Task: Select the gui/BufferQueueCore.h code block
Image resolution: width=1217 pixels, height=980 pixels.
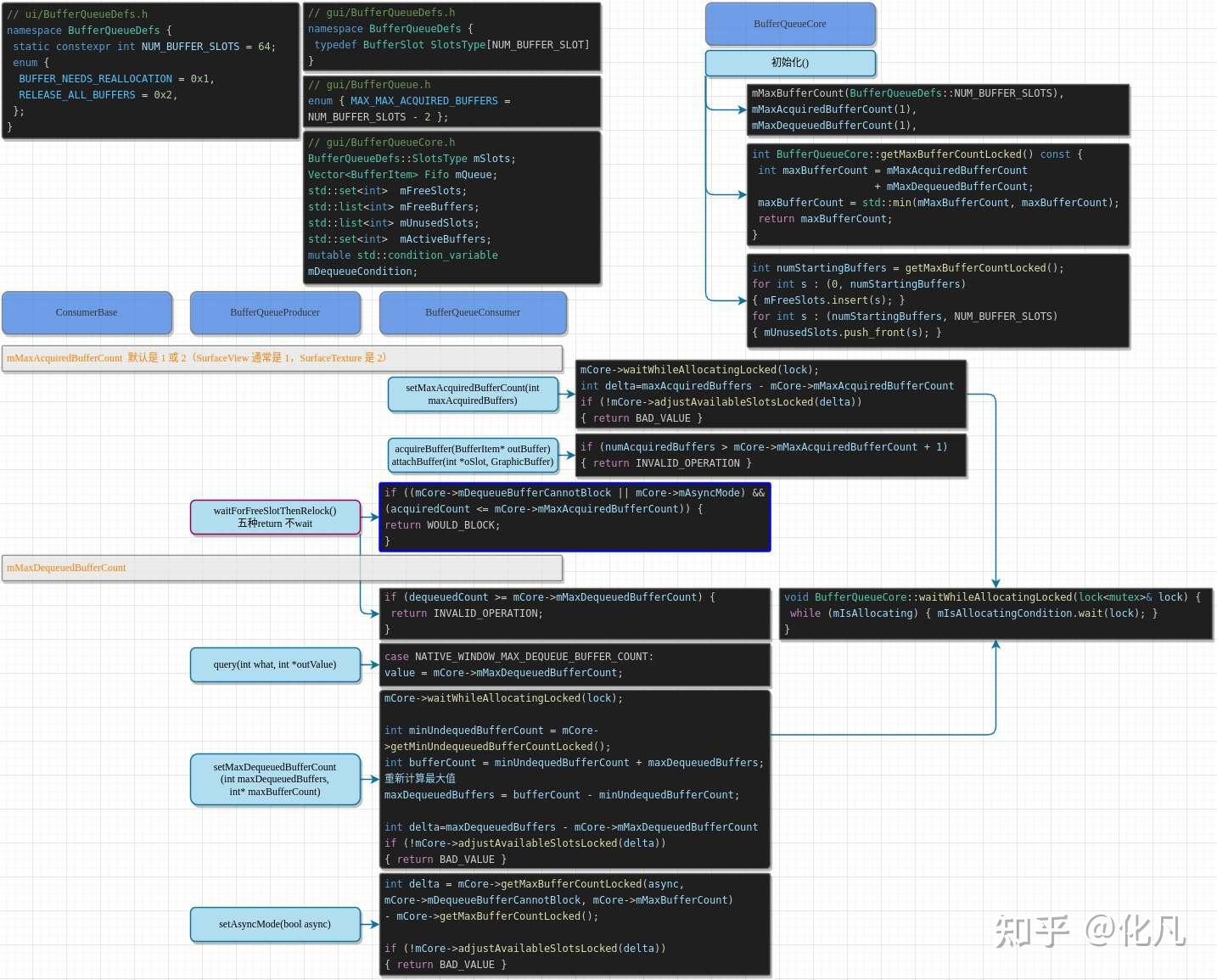Action: pos(451,207)
